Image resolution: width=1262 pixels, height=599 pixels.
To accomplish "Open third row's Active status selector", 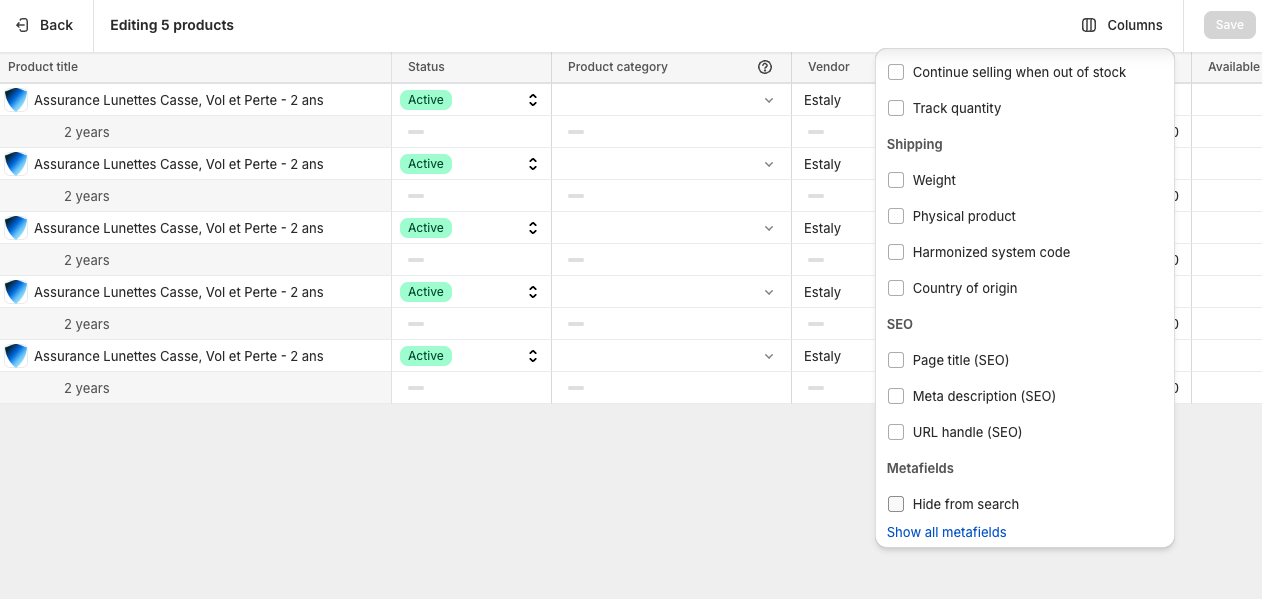I will [x=471, y=228].
